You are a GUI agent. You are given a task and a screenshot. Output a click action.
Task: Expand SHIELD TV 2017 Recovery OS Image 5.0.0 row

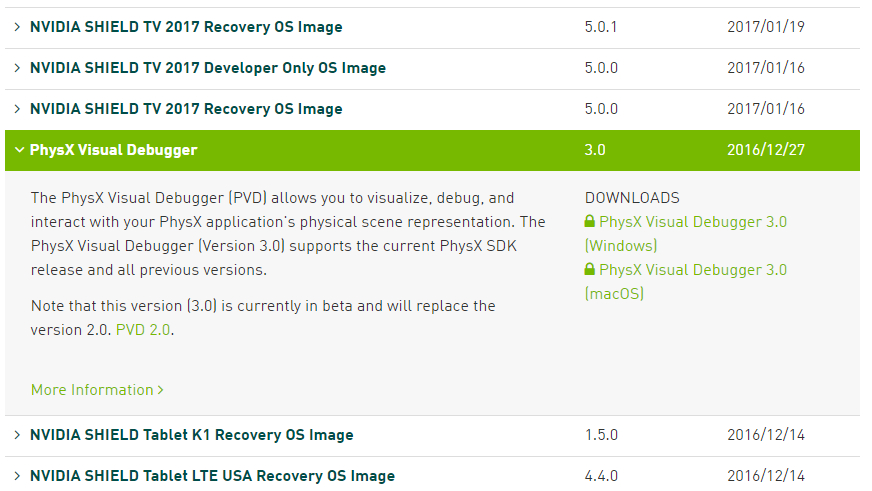pyautogui.click(x=17, y=109)
